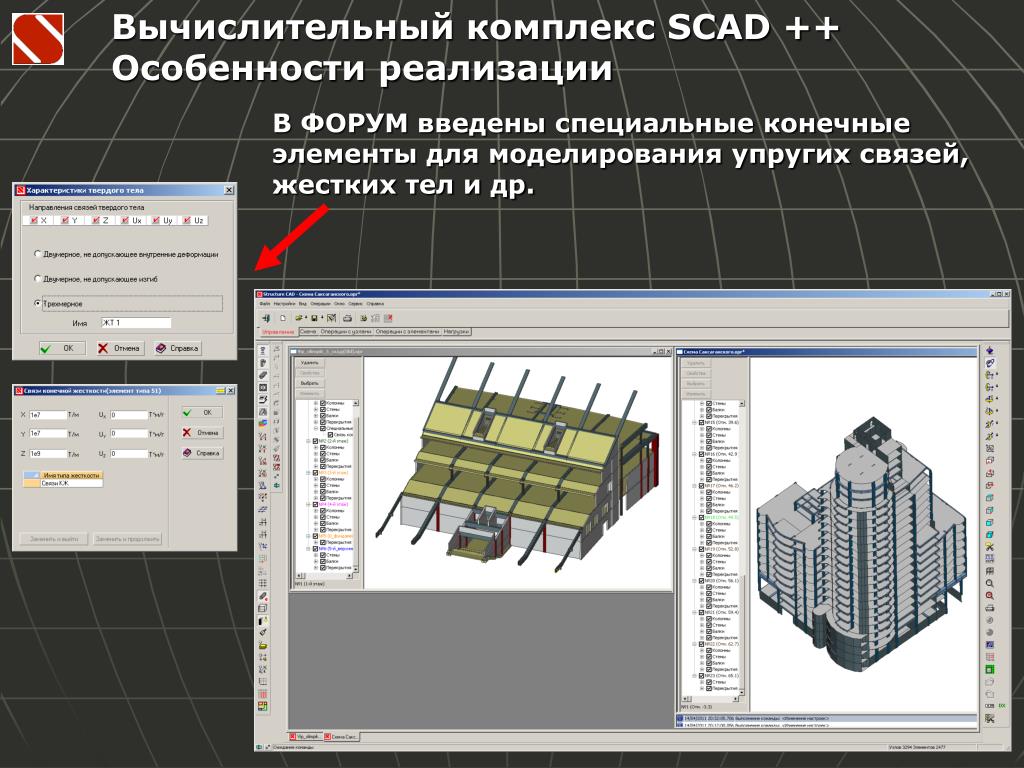The image size is (1024, 768).
Task: Click the Ux stiffness input field
Action: [129, 415]
